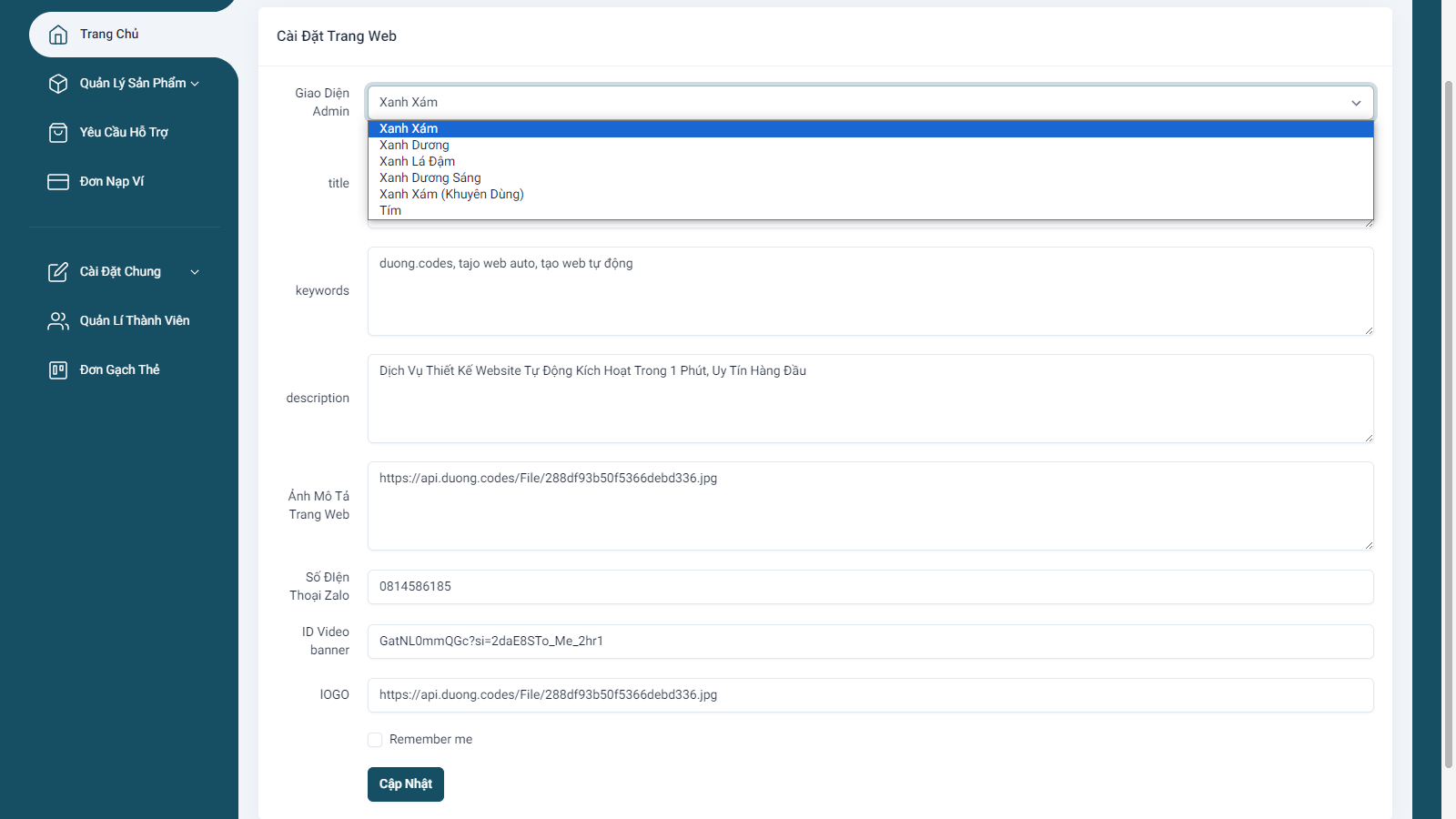Open the Đơn Nạp Ví link
Screen dimensions: 1456x819
112,182
